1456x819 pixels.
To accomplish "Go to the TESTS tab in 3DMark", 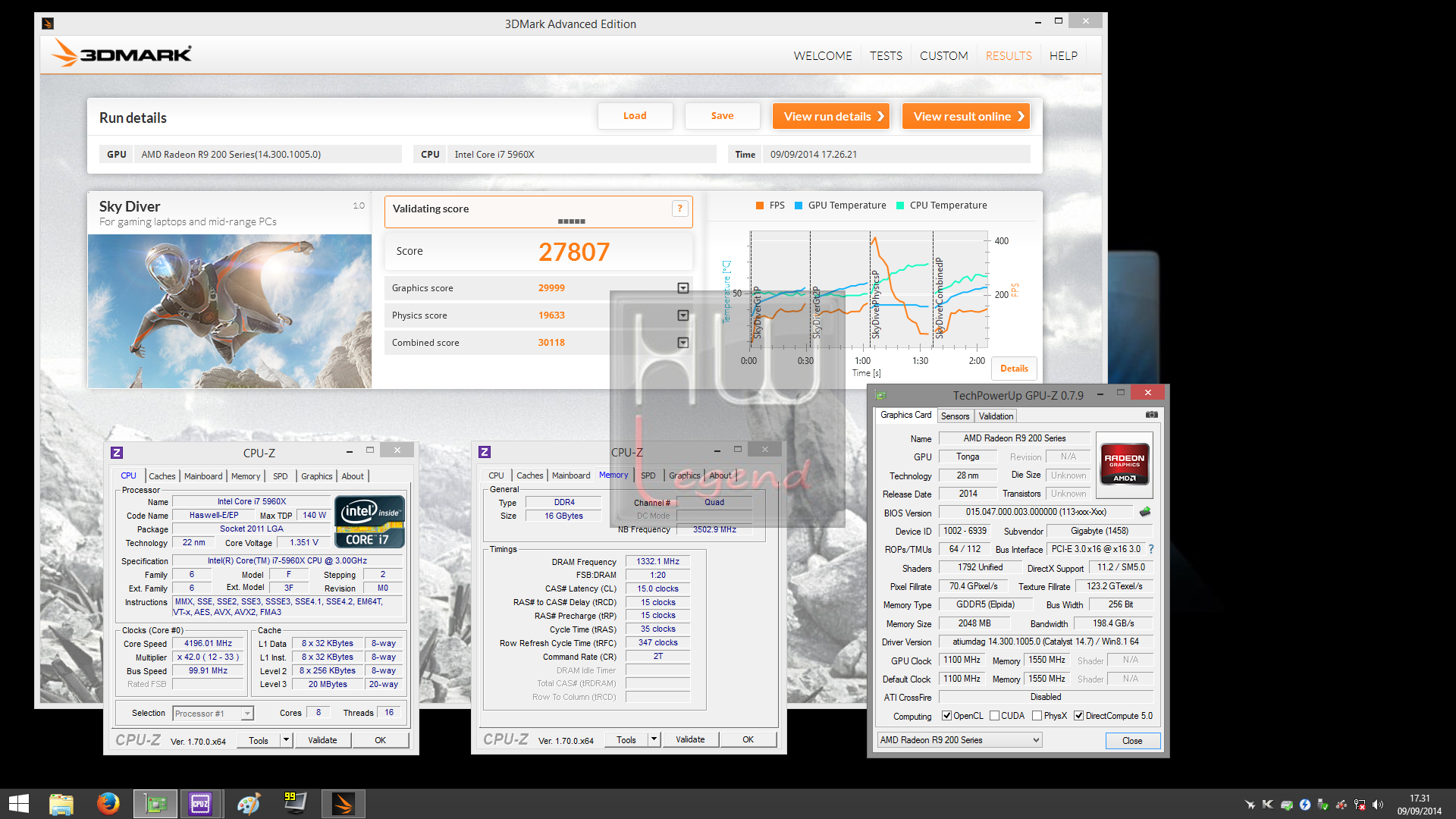I will pyautogui.click(x=886, y=56).
